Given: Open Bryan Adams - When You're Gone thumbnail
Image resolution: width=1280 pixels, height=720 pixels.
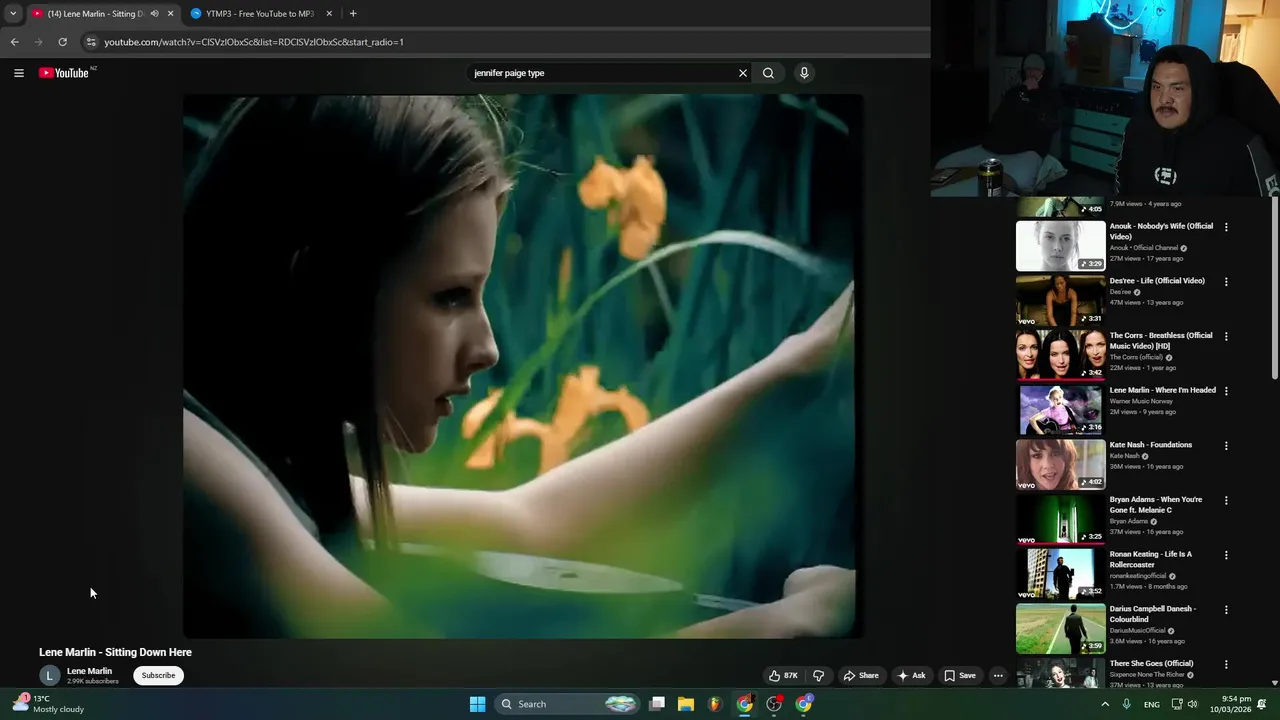Looking at the screenshot, I should 1061,519.
